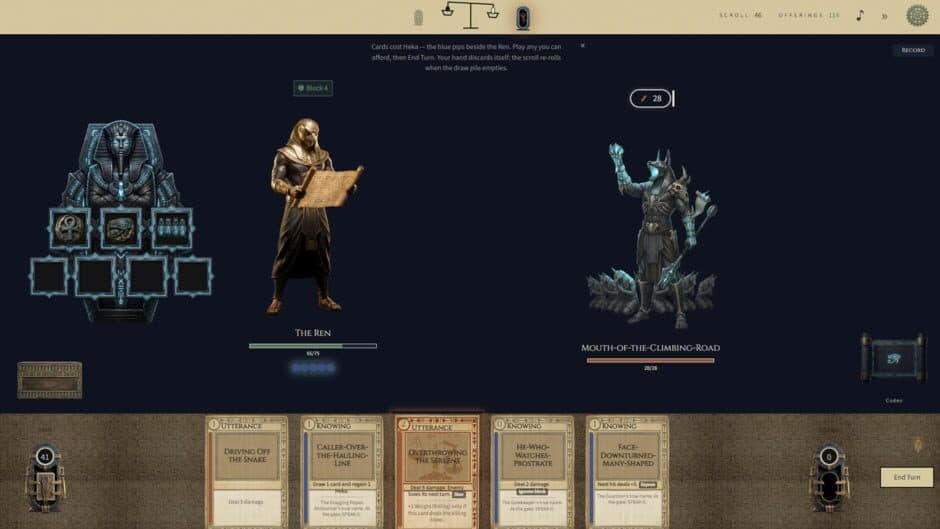Click the faint emblem above End Turn

click(x=917, y=445)
